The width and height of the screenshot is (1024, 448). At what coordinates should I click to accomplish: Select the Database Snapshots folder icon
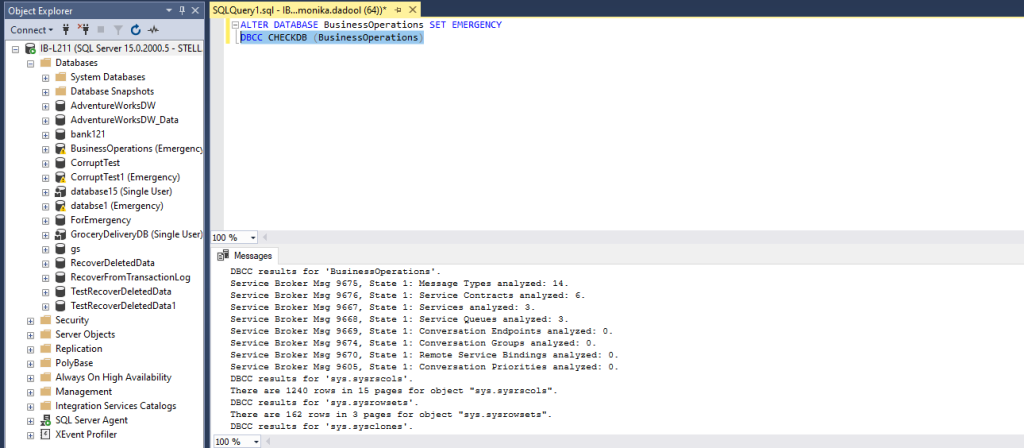60,91
